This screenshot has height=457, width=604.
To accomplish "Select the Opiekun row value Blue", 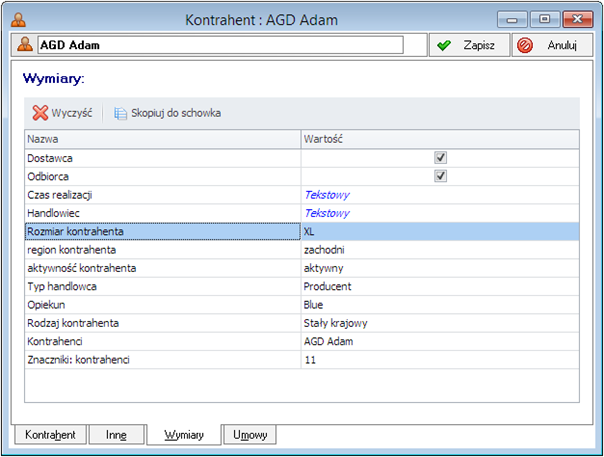I will 440,304.
